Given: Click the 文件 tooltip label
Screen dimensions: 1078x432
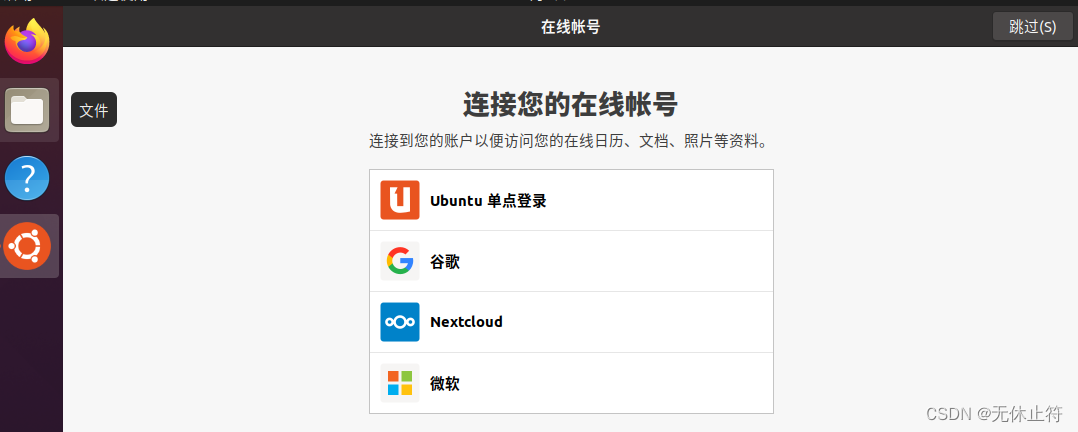Looking at the screenshot, I should pos(94,110).
